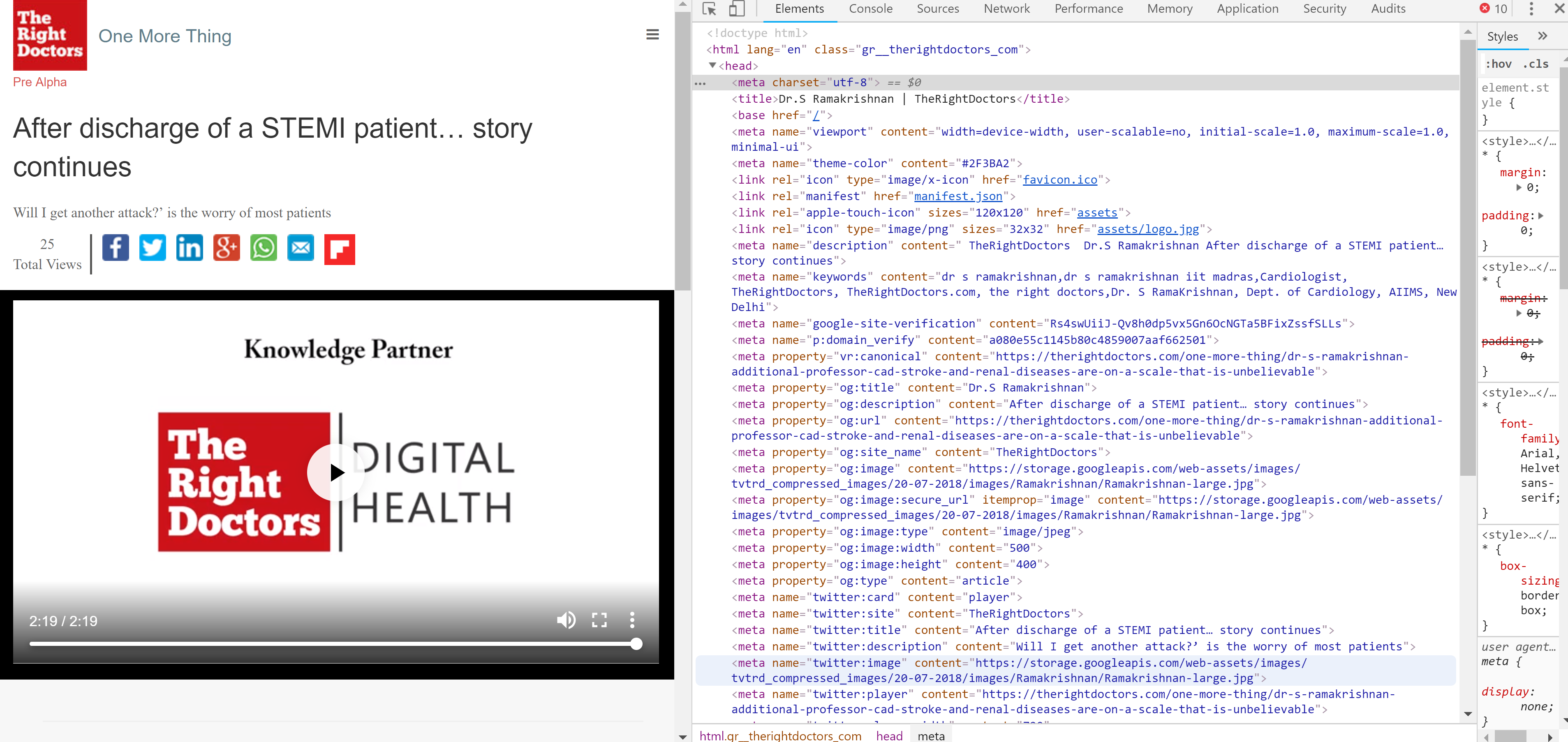This screenshot has width=1568, height=742.
Task: Collapse the head element tree node
Action: (712, 66)
